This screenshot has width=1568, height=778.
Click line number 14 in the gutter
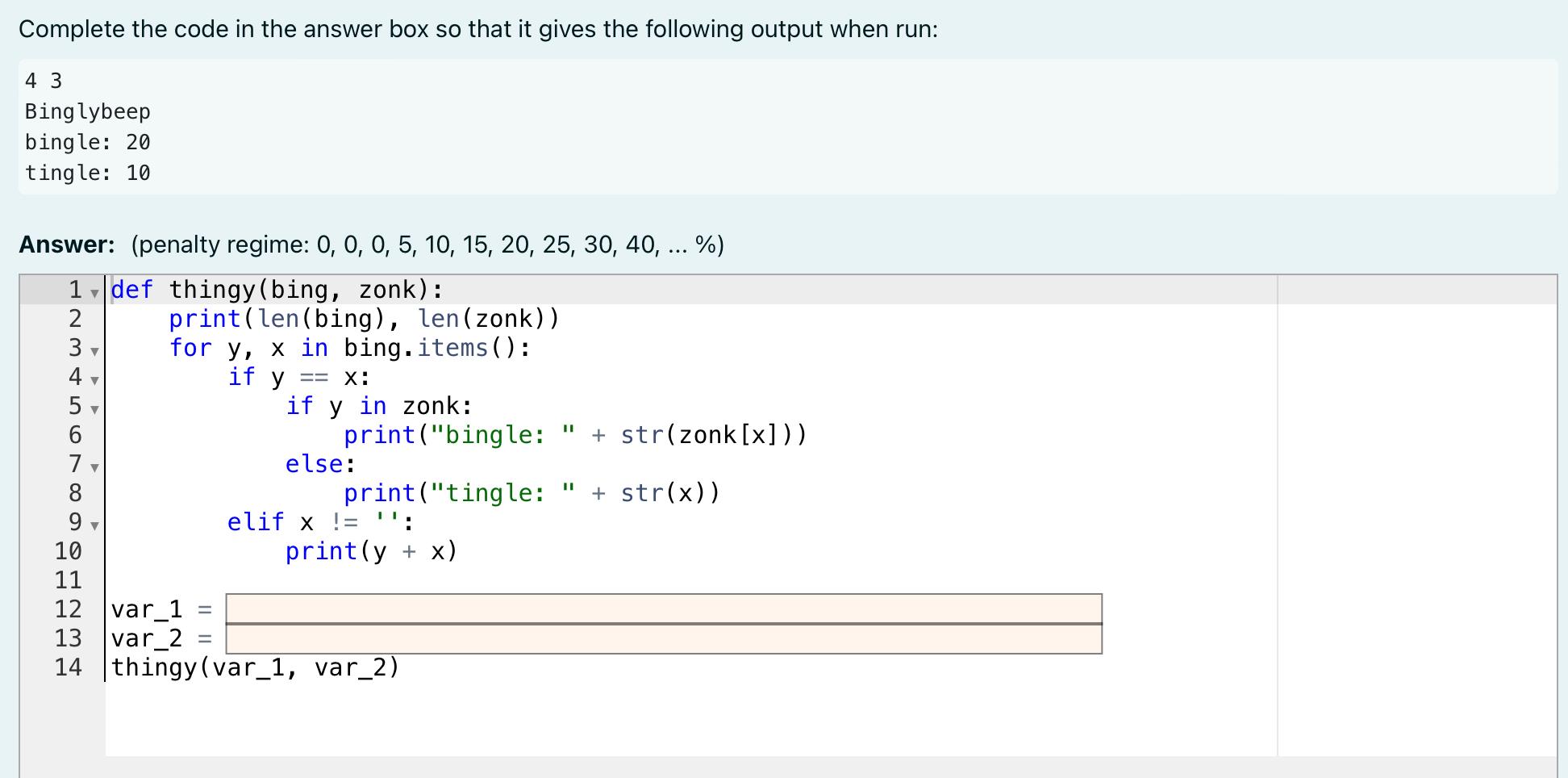pyautogui.click(x=71, y=667)
